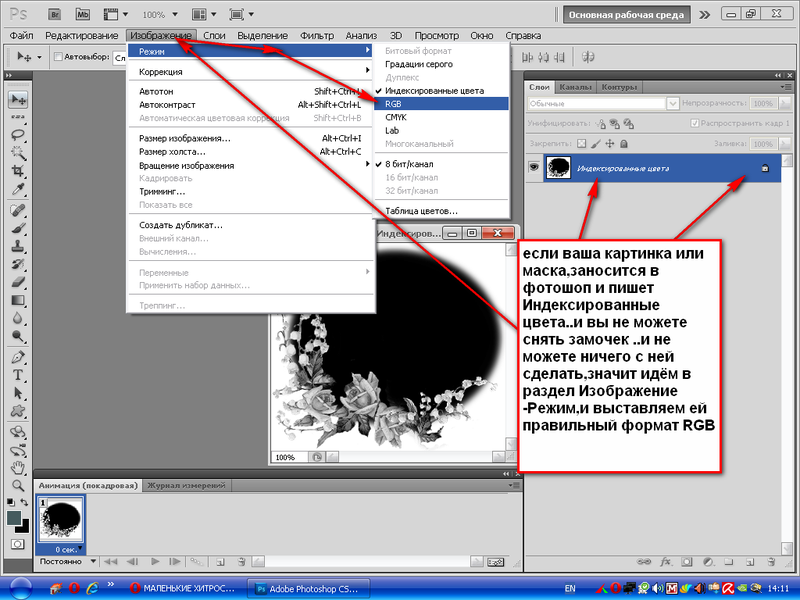Select the Hand tool

point(18,467)
